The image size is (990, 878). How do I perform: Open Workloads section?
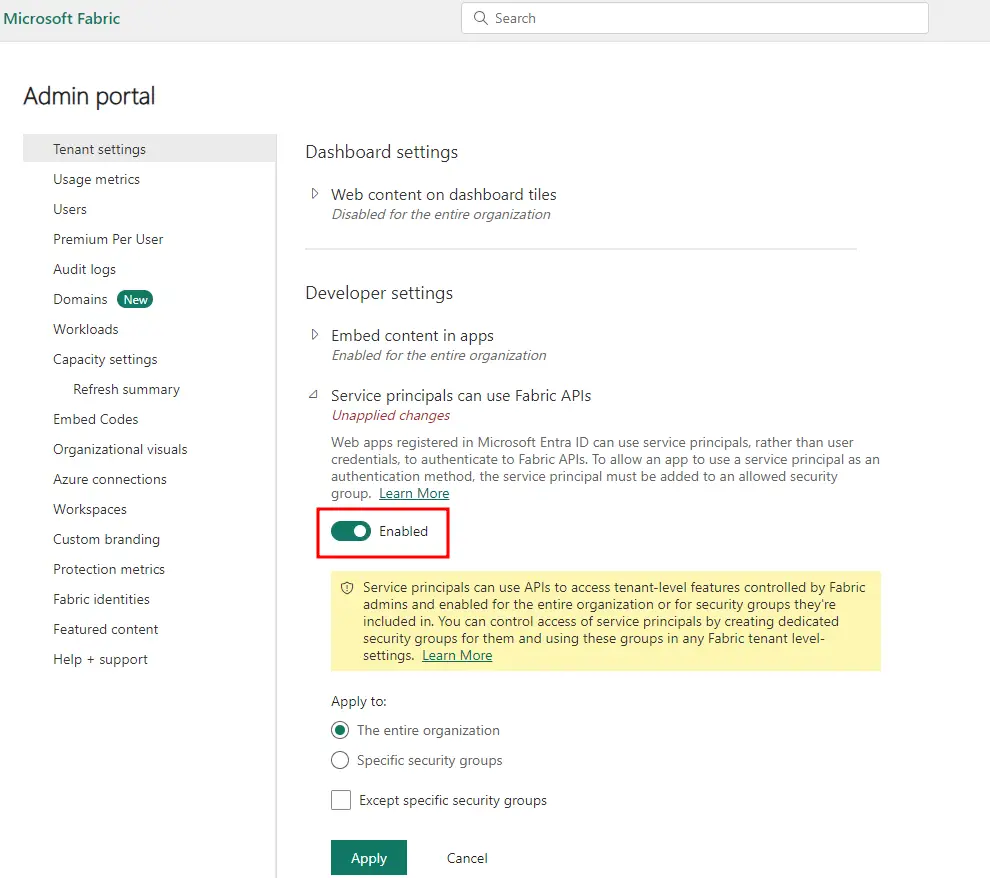[85, 329]
